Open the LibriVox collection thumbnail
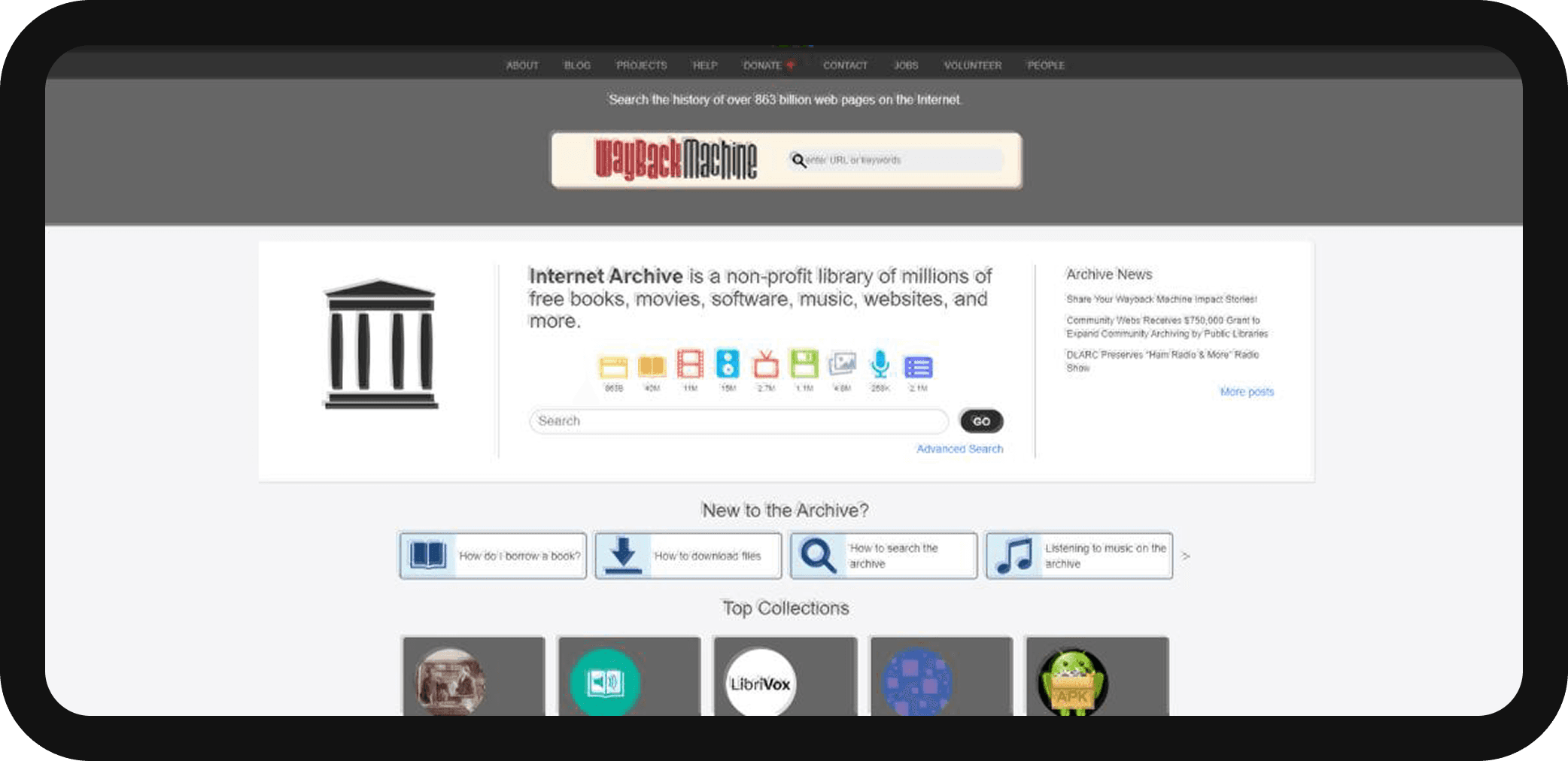Screen dimensions: 1568x761 [x=761, y=683]
